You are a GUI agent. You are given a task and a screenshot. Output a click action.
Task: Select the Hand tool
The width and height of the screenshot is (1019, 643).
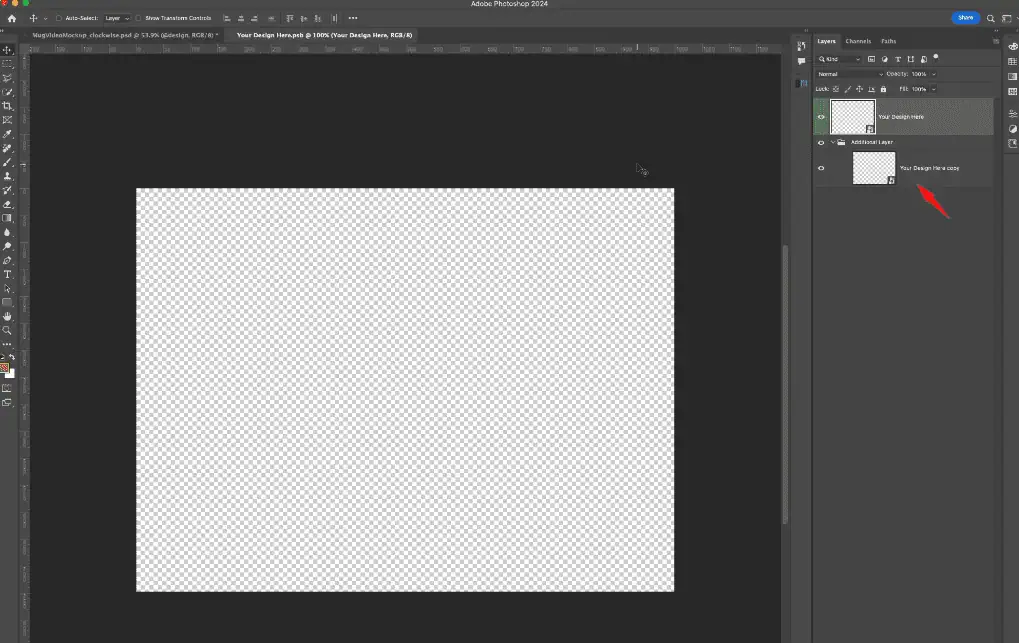(7, 316)
